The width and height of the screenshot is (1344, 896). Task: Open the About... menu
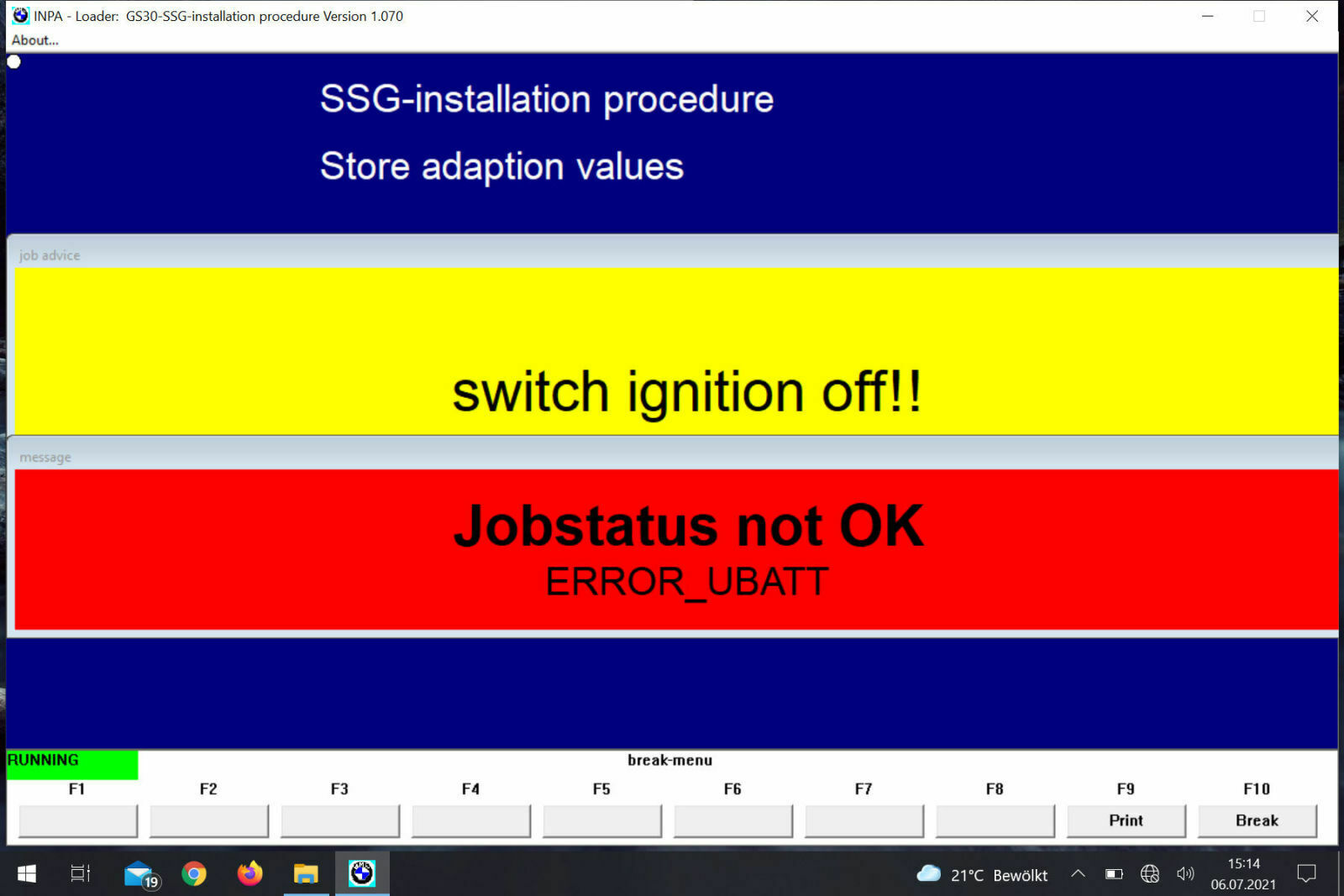point(34,40)
